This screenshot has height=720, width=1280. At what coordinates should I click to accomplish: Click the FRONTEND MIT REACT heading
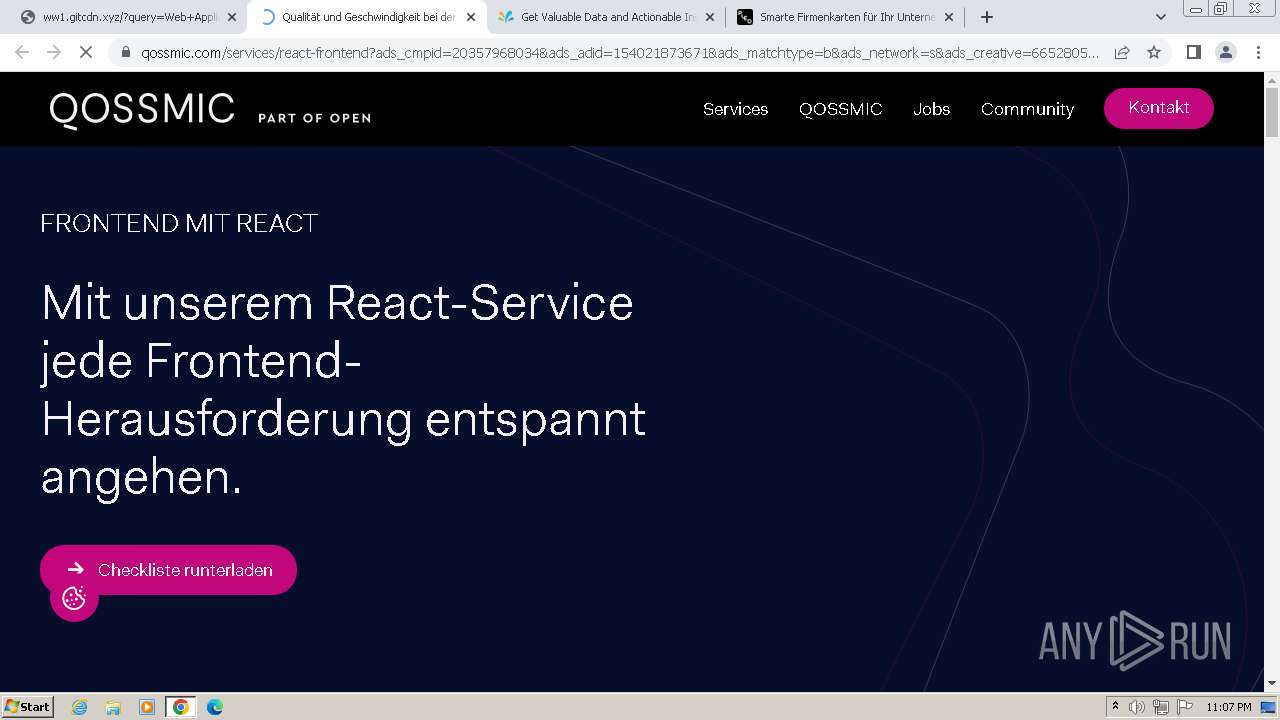pyautogui.click(x=179, y=223)
